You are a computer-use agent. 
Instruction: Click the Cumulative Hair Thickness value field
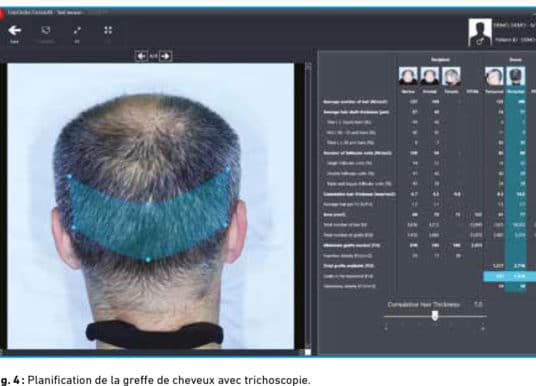pyautogui.click(x=478, y=304)
